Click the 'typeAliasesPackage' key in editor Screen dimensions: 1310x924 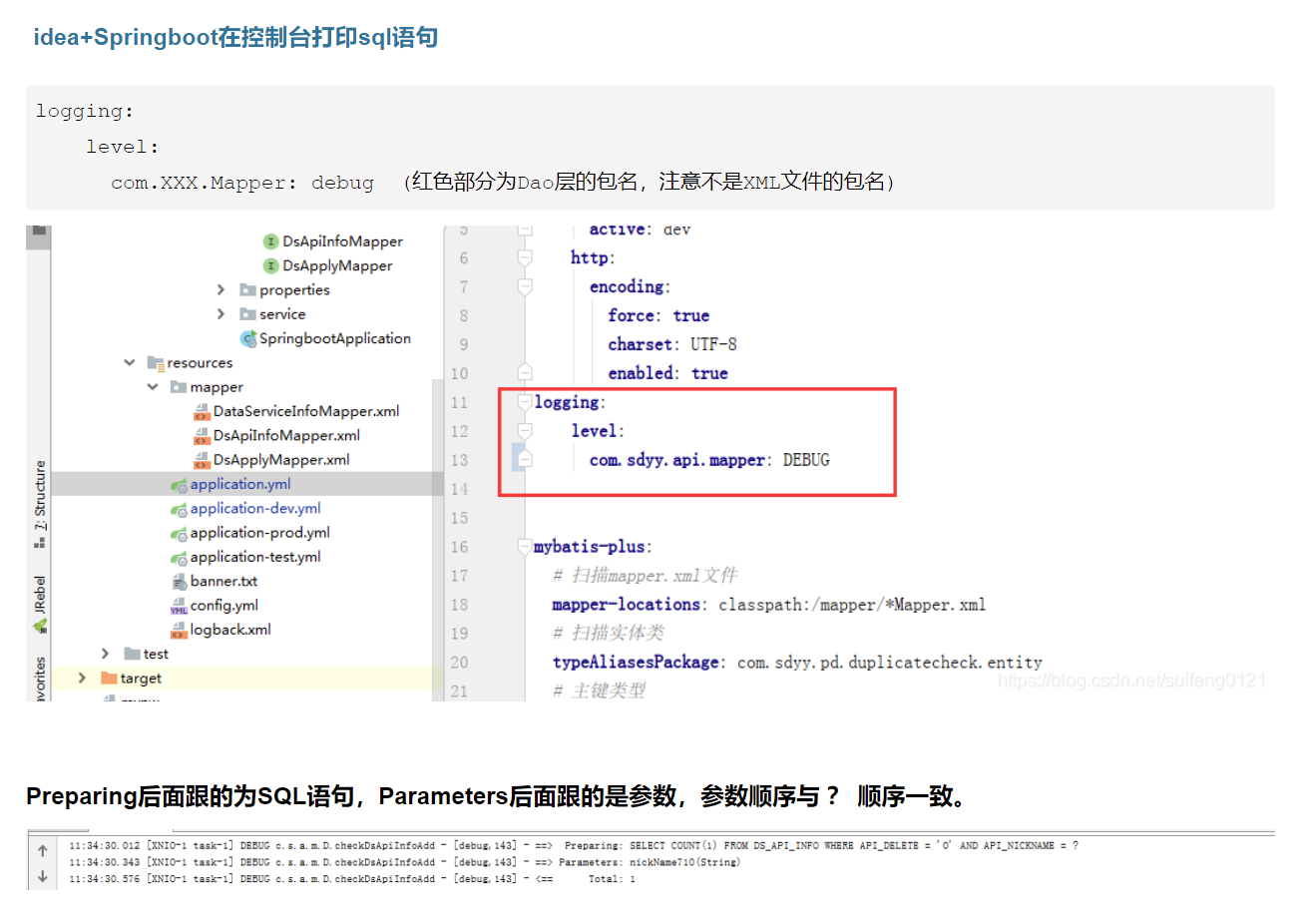tap(636, 662)
